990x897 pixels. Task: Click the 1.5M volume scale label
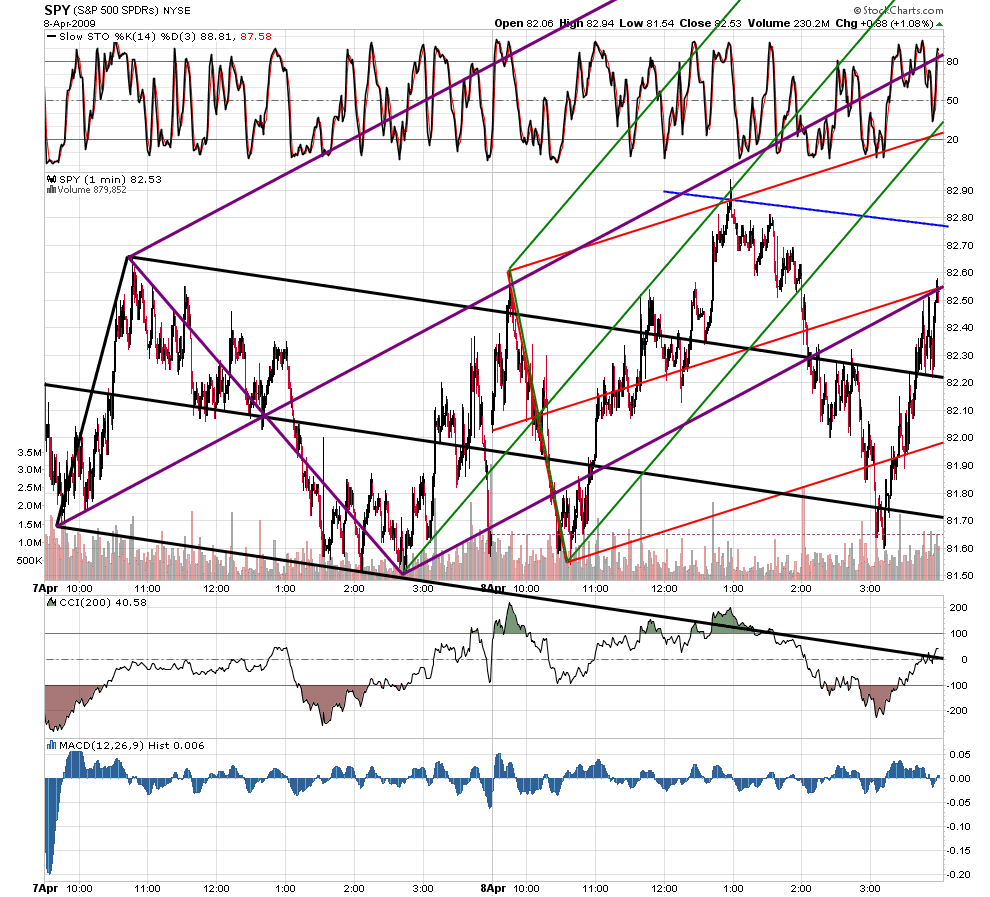(x=30, y=525)
